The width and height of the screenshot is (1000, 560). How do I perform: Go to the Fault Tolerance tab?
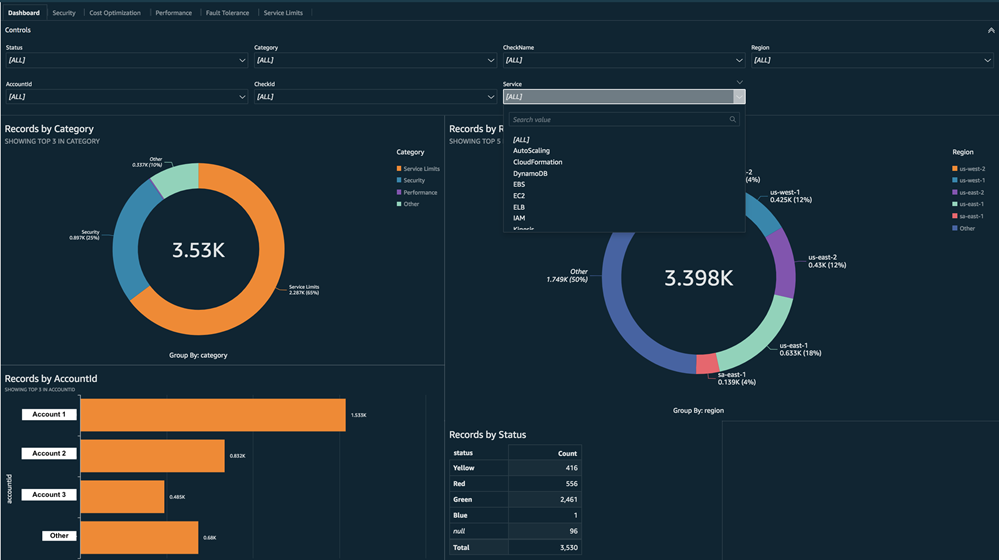[227, 13]
